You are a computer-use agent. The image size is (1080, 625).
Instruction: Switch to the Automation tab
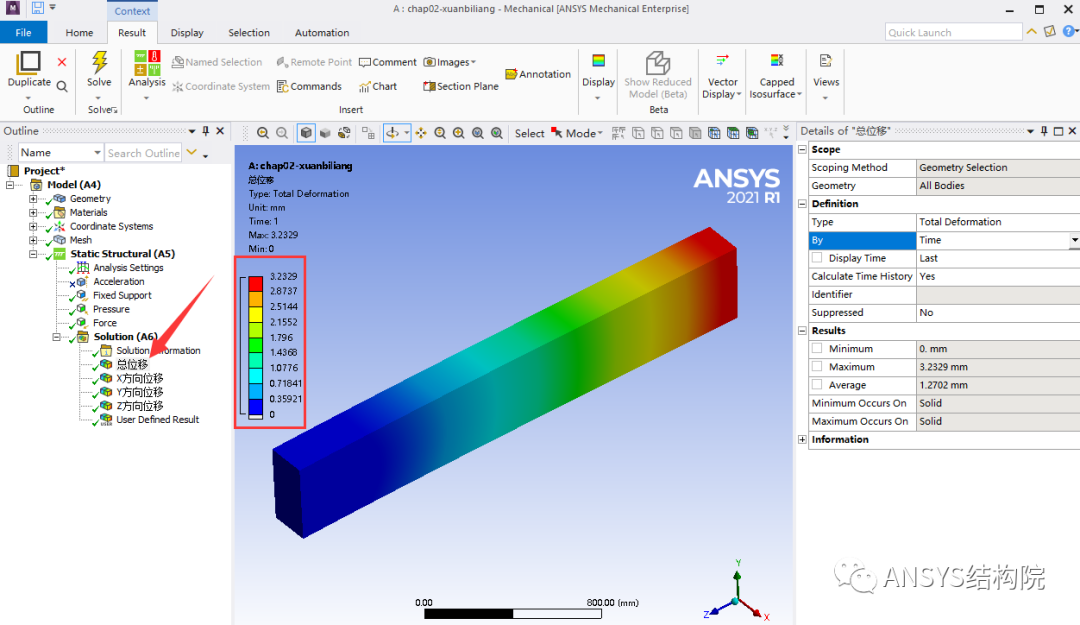[x=321, y=32]
